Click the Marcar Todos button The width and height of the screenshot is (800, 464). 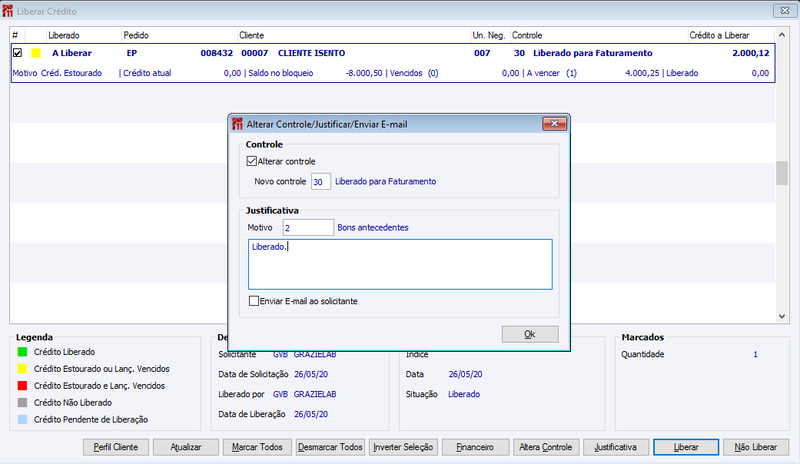pyautogui.click(x=257, y=447)
